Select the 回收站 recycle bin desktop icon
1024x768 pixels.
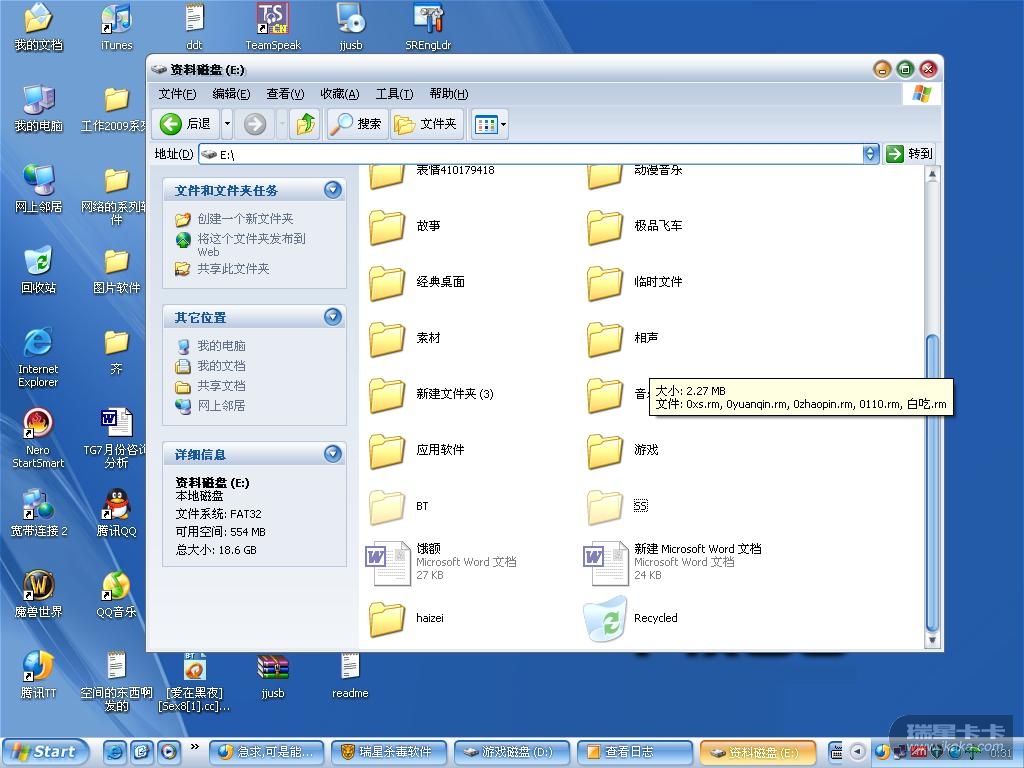(x=38, y=270)
